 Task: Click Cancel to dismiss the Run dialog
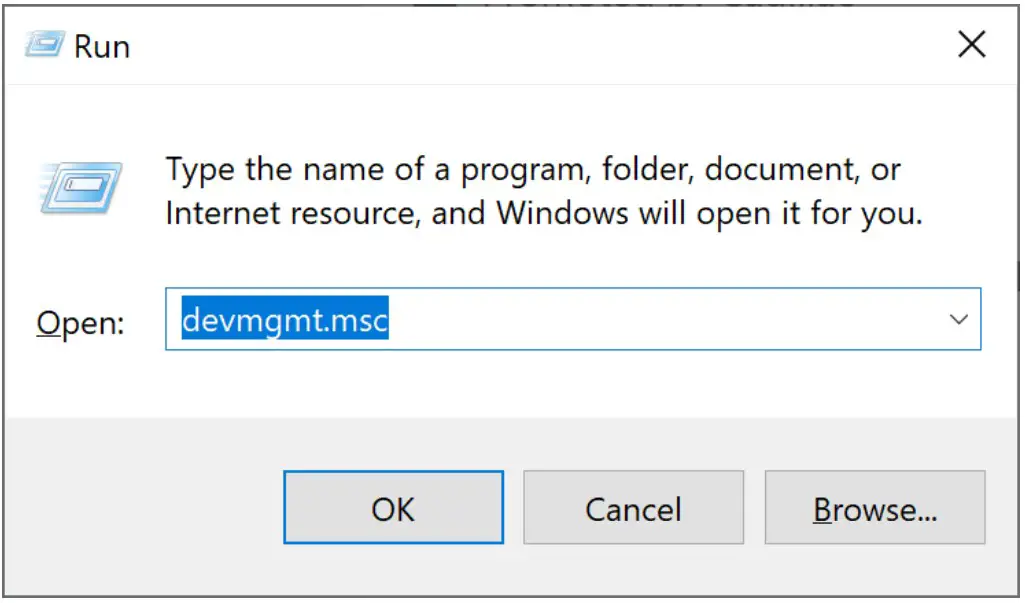point(633,508)
